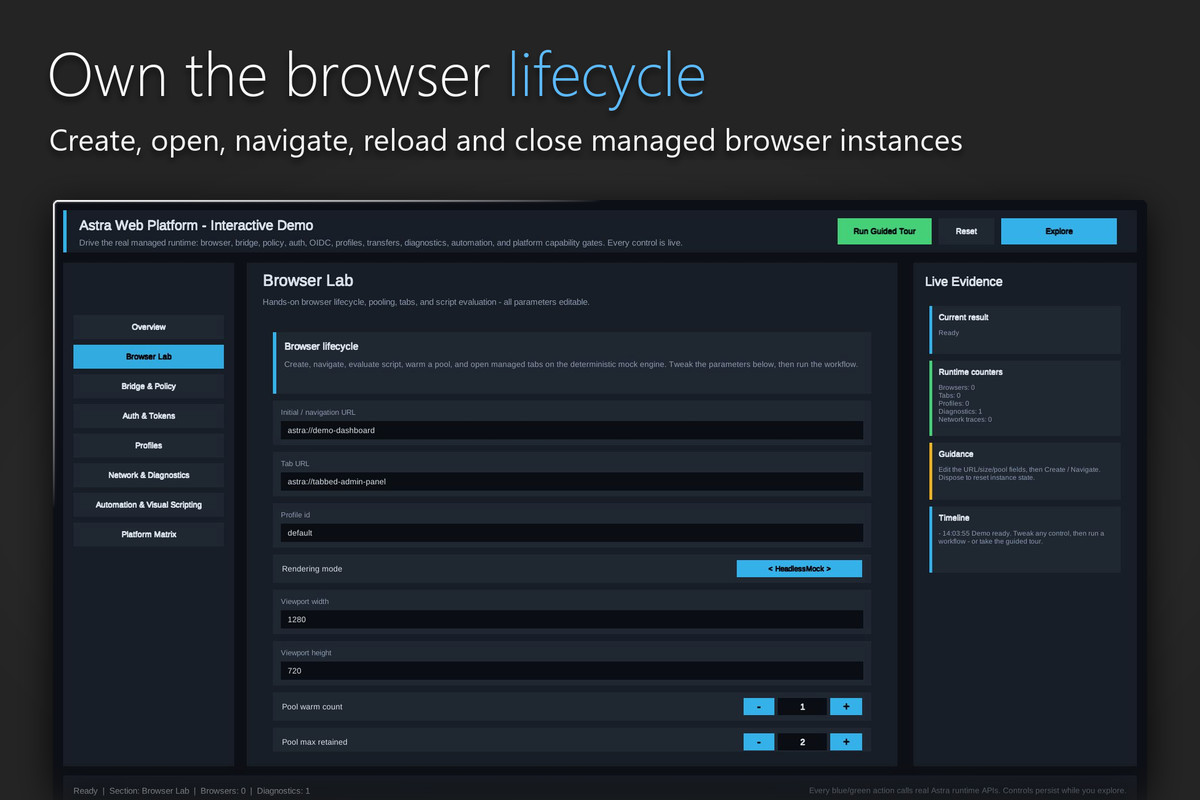This screenshot has width=1200, height=800.
Task: Click 'Ready' in the bottom status bar
Action: pos(86,791)
